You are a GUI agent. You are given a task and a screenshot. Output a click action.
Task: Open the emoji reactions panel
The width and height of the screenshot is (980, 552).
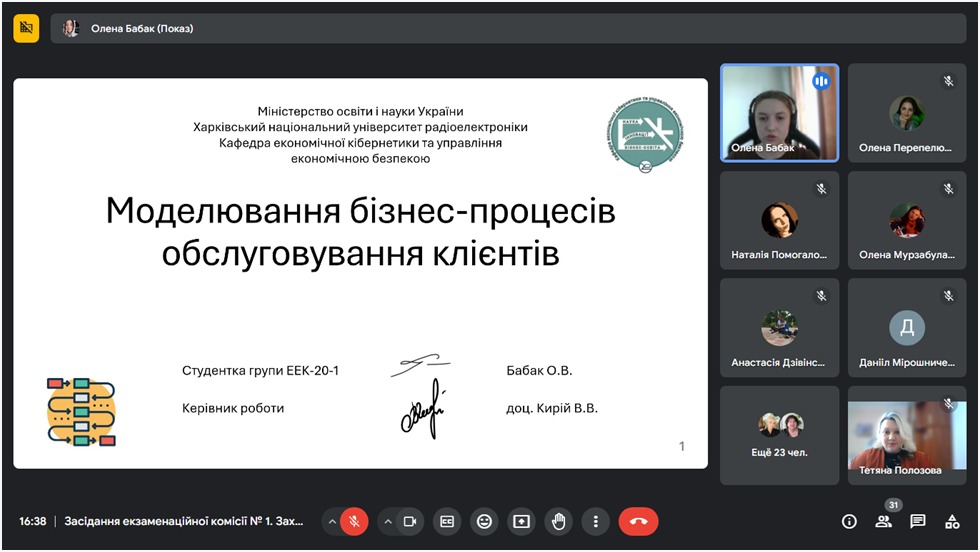484,521
